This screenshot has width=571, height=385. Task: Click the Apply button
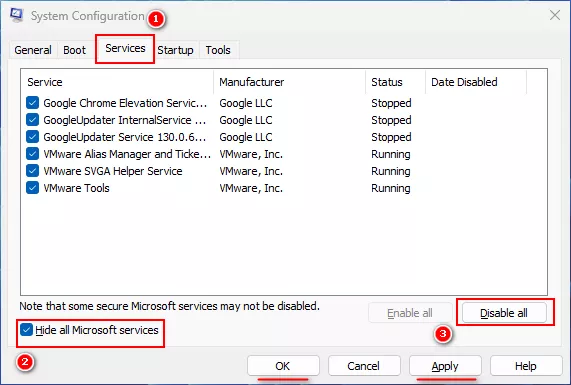tap(445, 366)
